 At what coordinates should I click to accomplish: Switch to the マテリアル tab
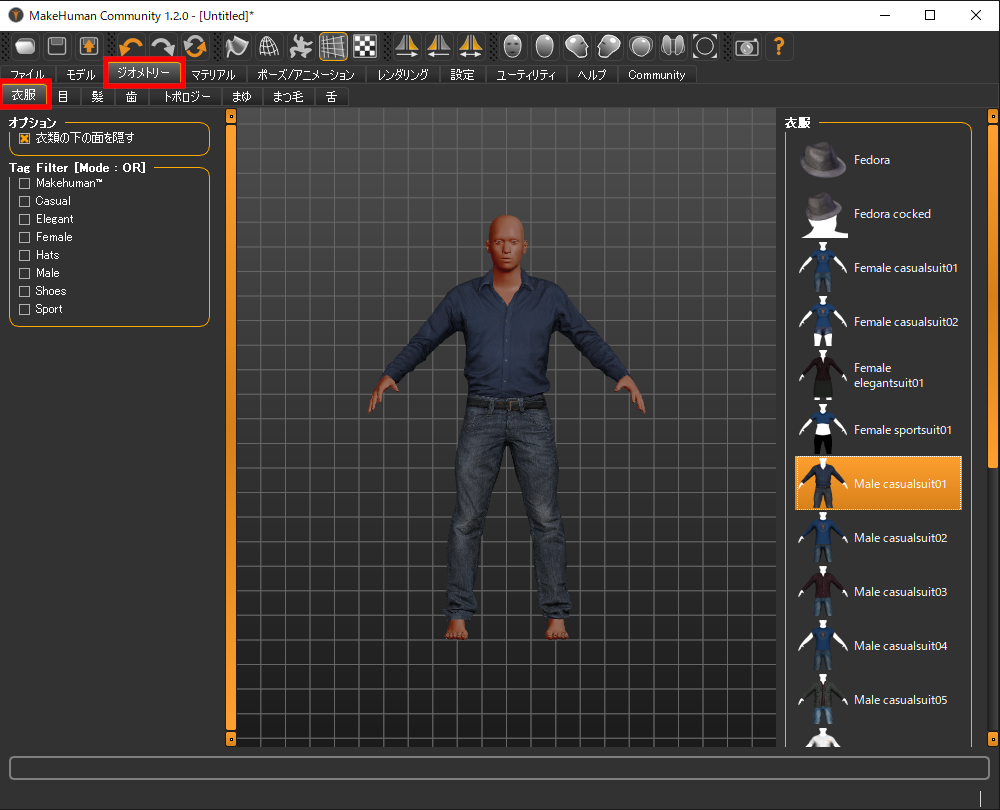pyautogui.click(x=213, y=75)
